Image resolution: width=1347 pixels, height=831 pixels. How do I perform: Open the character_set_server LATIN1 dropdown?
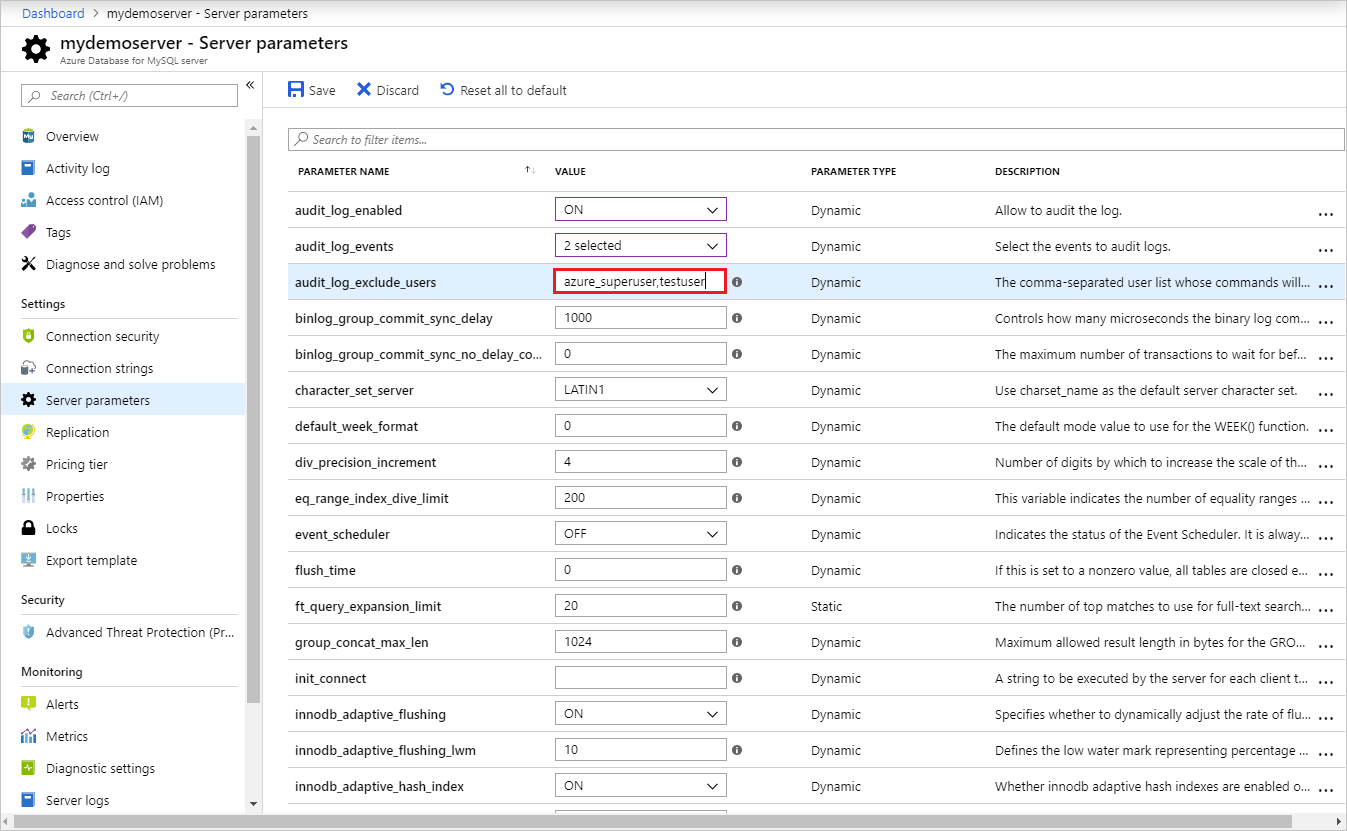[641, 389]
